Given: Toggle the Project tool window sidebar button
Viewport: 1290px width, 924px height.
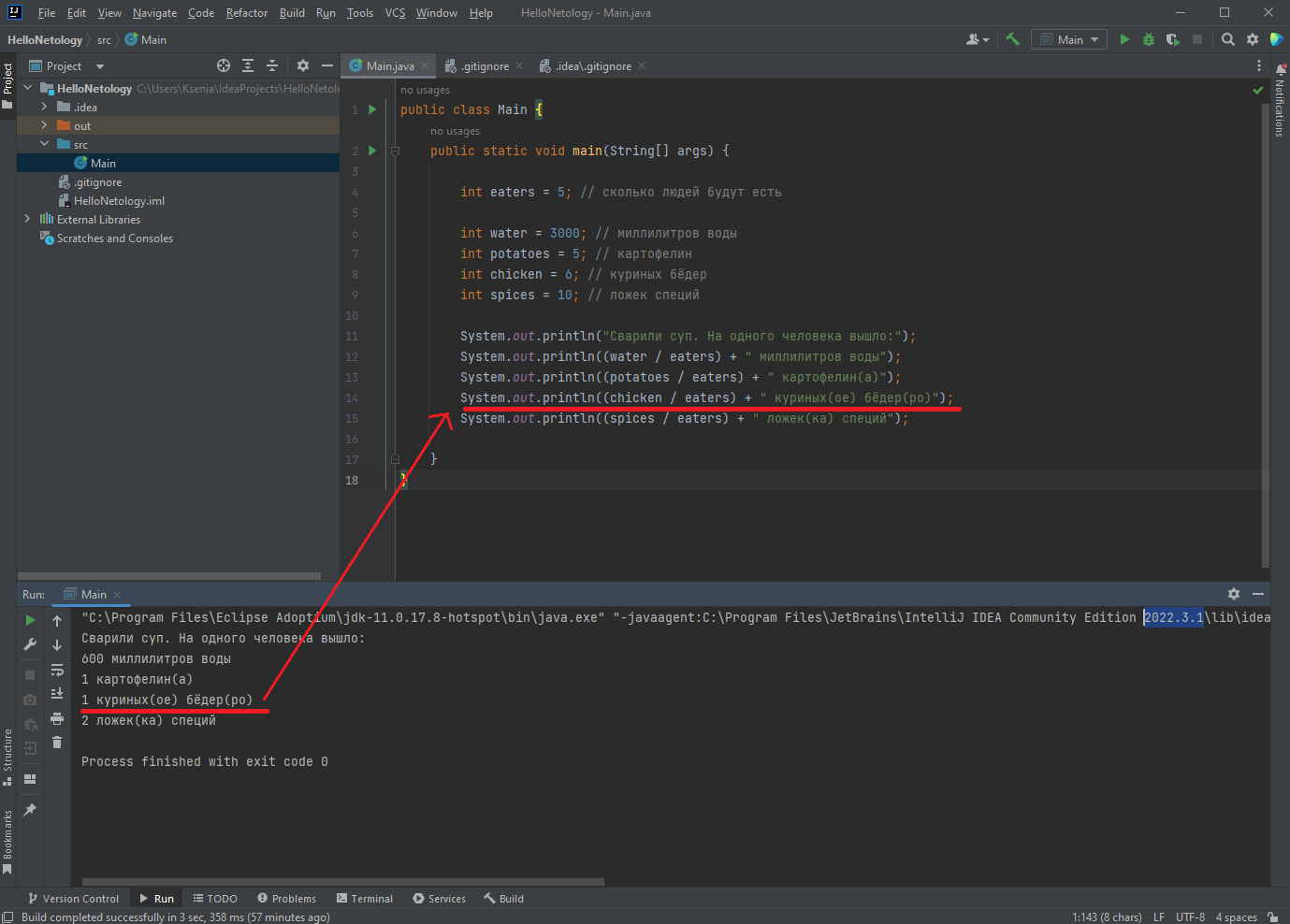Looking at the screenshot, I should 7,84.
